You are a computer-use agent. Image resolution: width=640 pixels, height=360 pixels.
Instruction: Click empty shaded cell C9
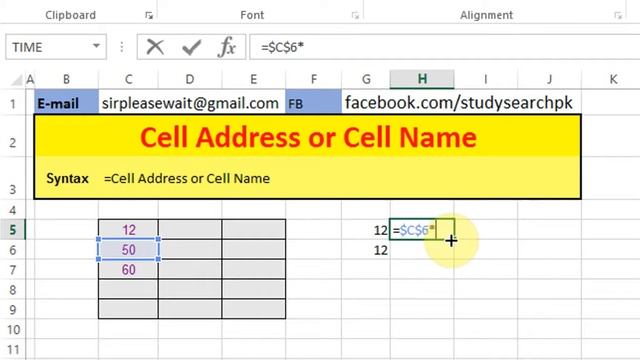click(x=128, y=309)
